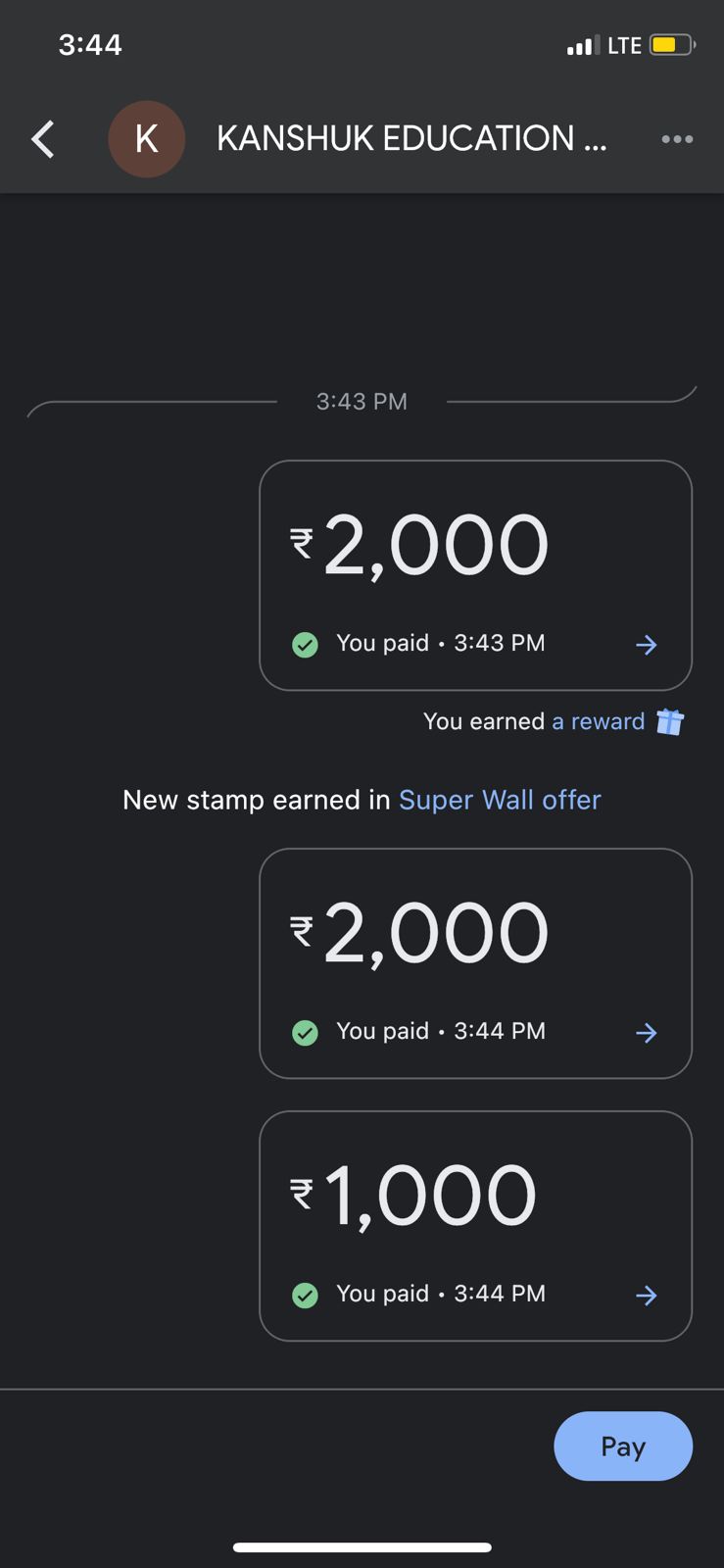This screenshot has height=1568, width=724.
Task: Open the three-dot more options menu
Action: point(677,139)
